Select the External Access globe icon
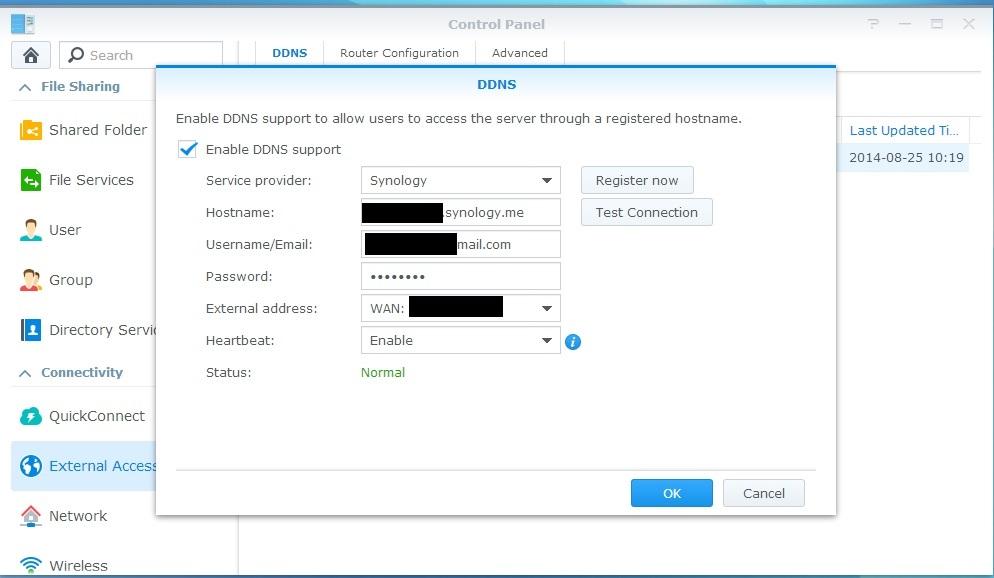This screenshot has width=994, height=578. click(30, 466)
